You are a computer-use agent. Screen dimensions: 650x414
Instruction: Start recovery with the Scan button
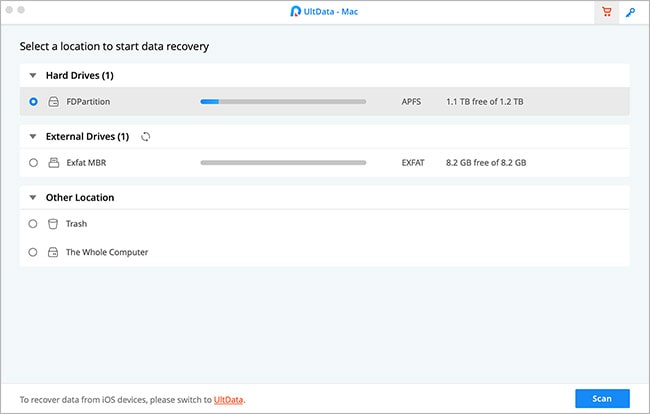pyautogui.click(x=602, y=398)
